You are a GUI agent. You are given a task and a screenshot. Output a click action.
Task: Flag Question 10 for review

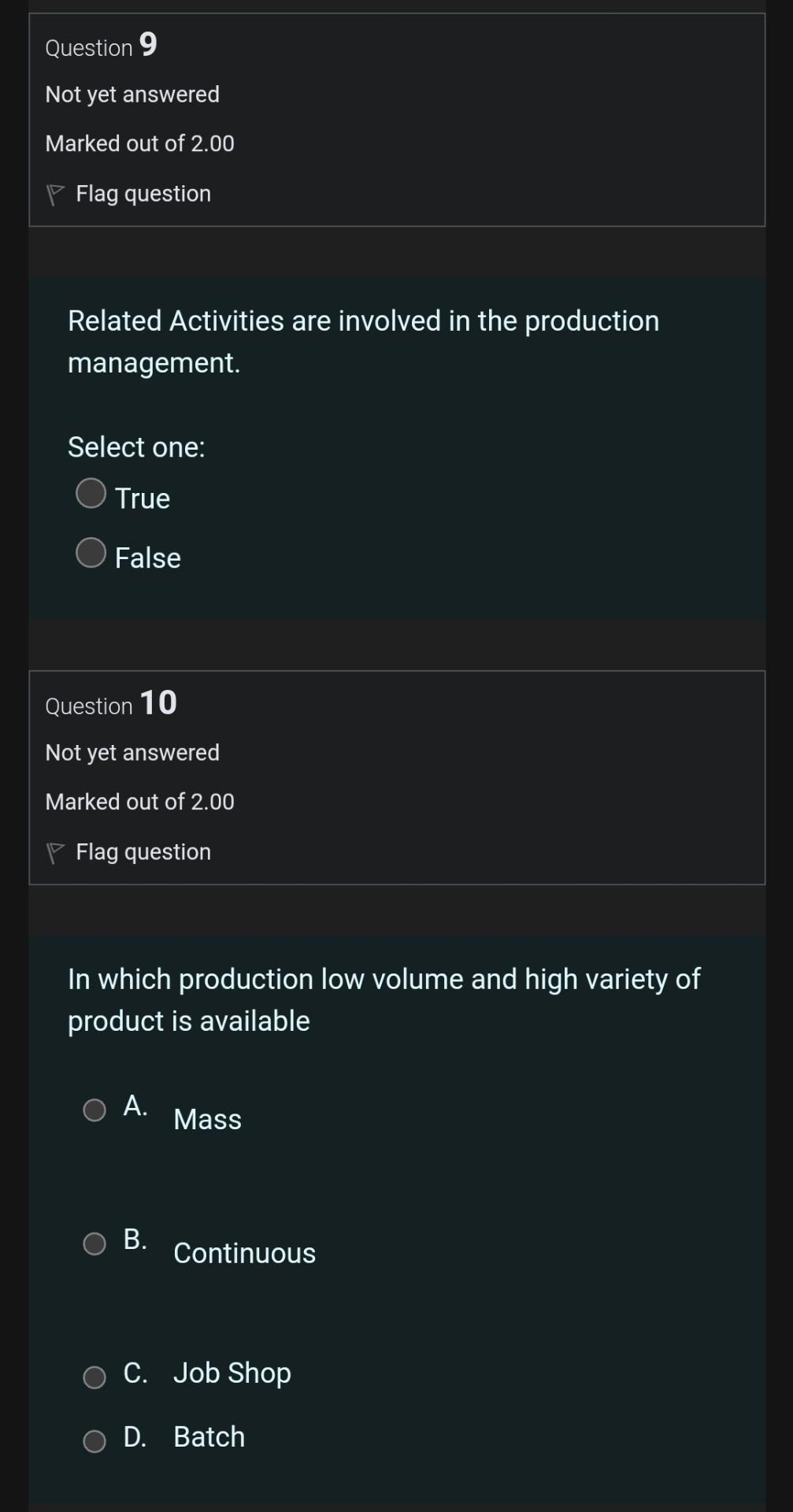click(142, 851)
